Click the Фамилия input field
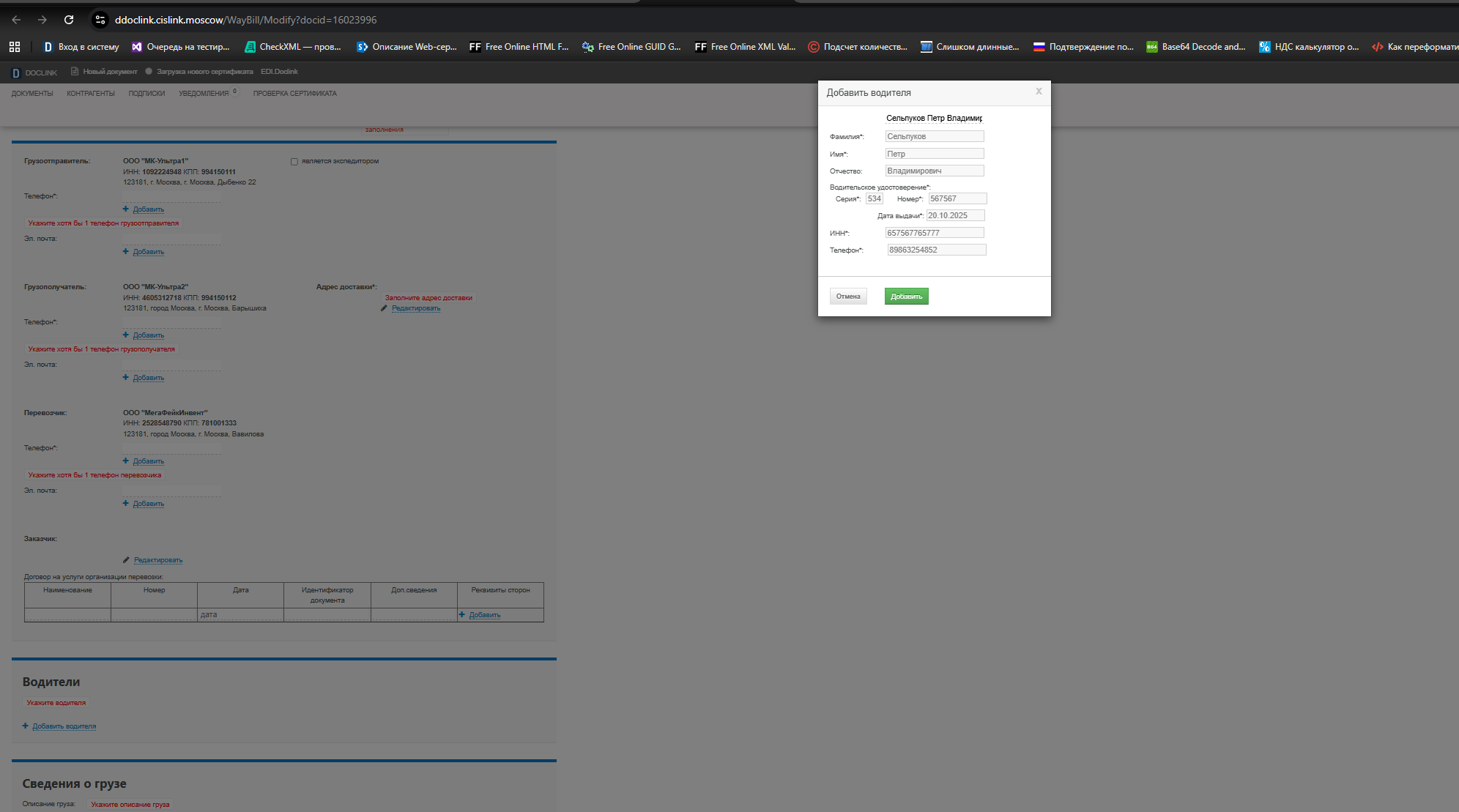1459x812 pixels. 934,136
